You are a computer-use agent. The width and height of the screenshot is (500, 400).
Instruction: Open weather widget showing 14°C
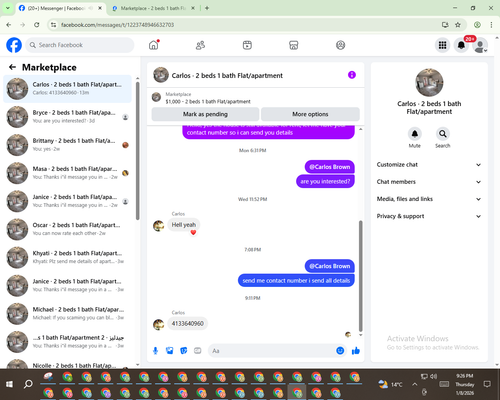click(x=390, y=384)
